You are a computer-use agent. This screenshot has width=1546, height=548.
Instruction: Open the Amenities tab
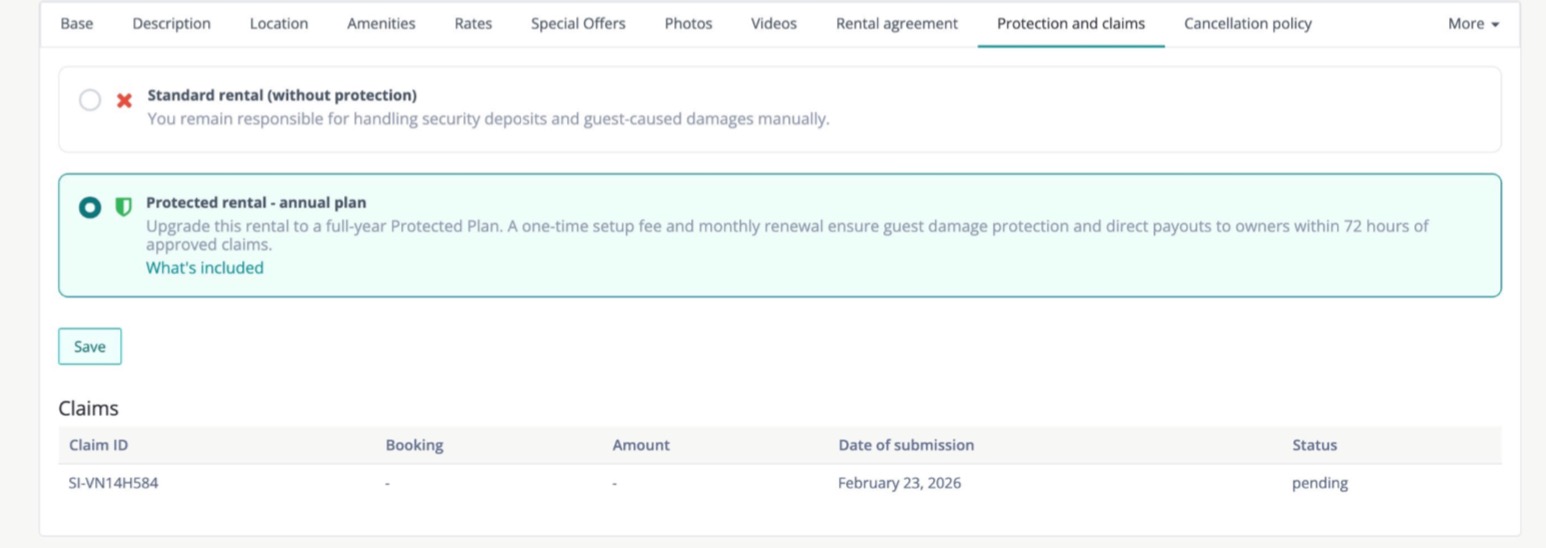tap(381, 24)
